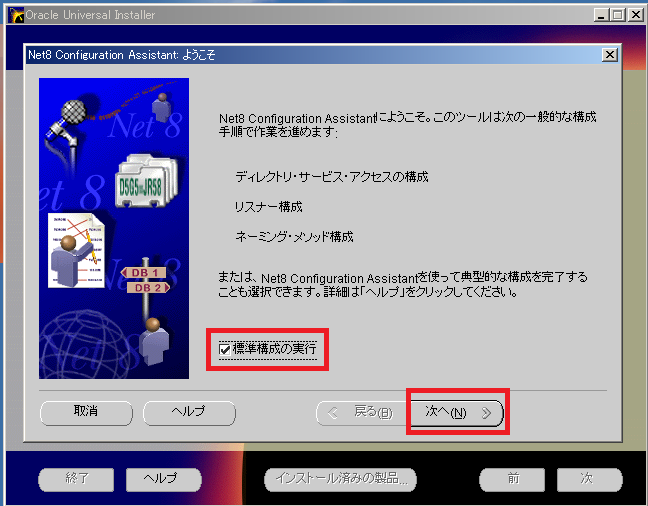Click the 戻る(B) back button
Image resolution: width=648 pixels, height=506 pixels.
pyautogui.click(x=363, y=413)
